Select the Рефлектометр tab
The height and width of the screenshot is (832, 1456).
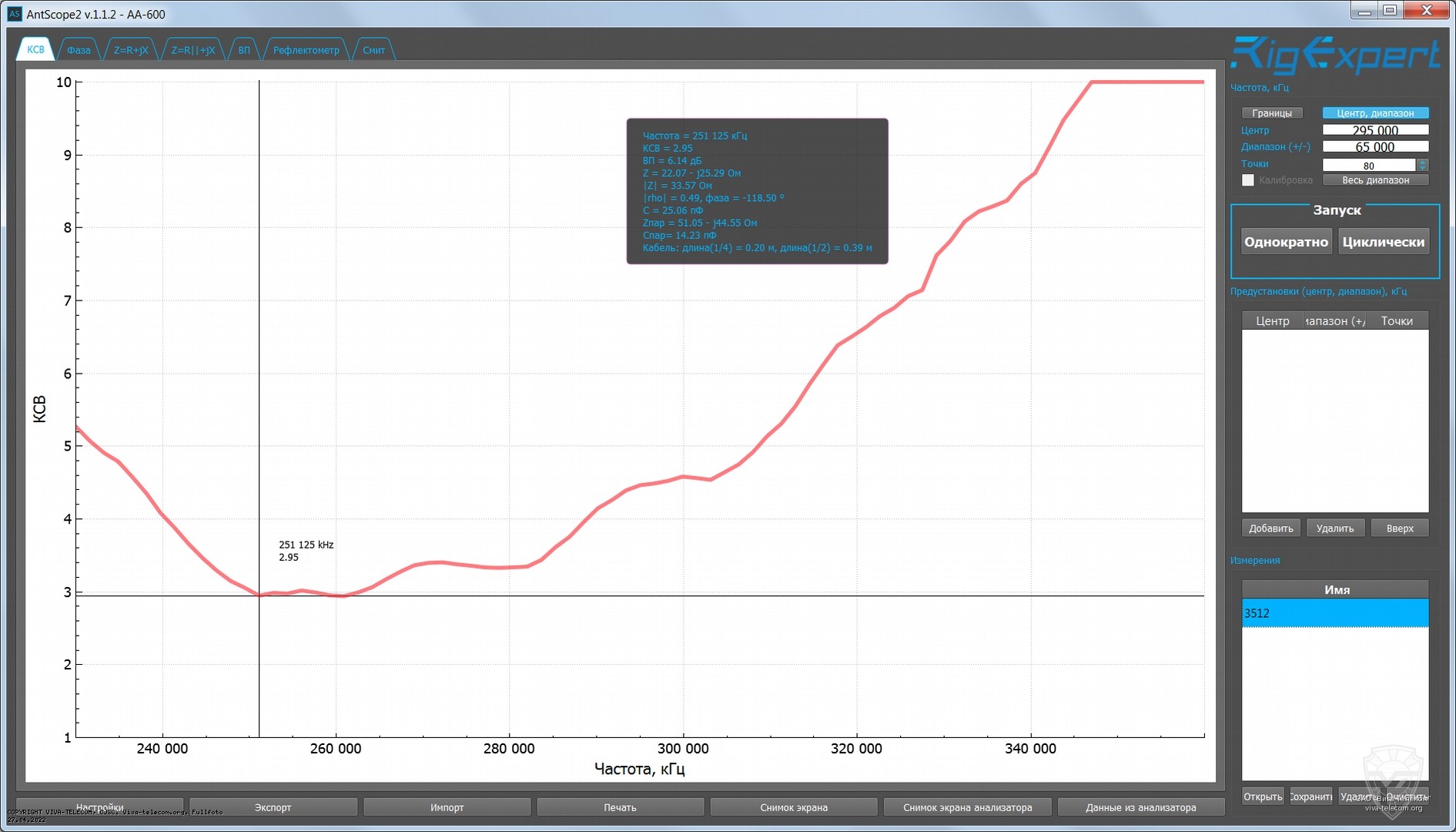click(306, 50)
